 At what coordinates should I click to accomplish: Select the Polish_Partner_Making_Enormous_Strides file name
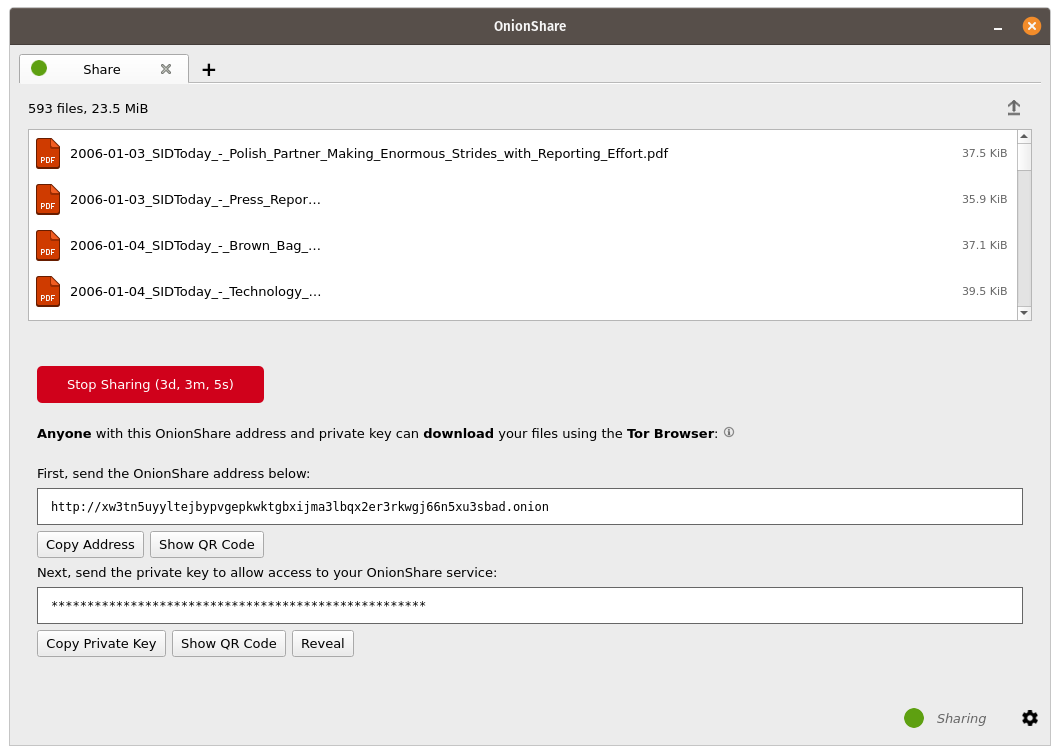click(x=369, y=153)
